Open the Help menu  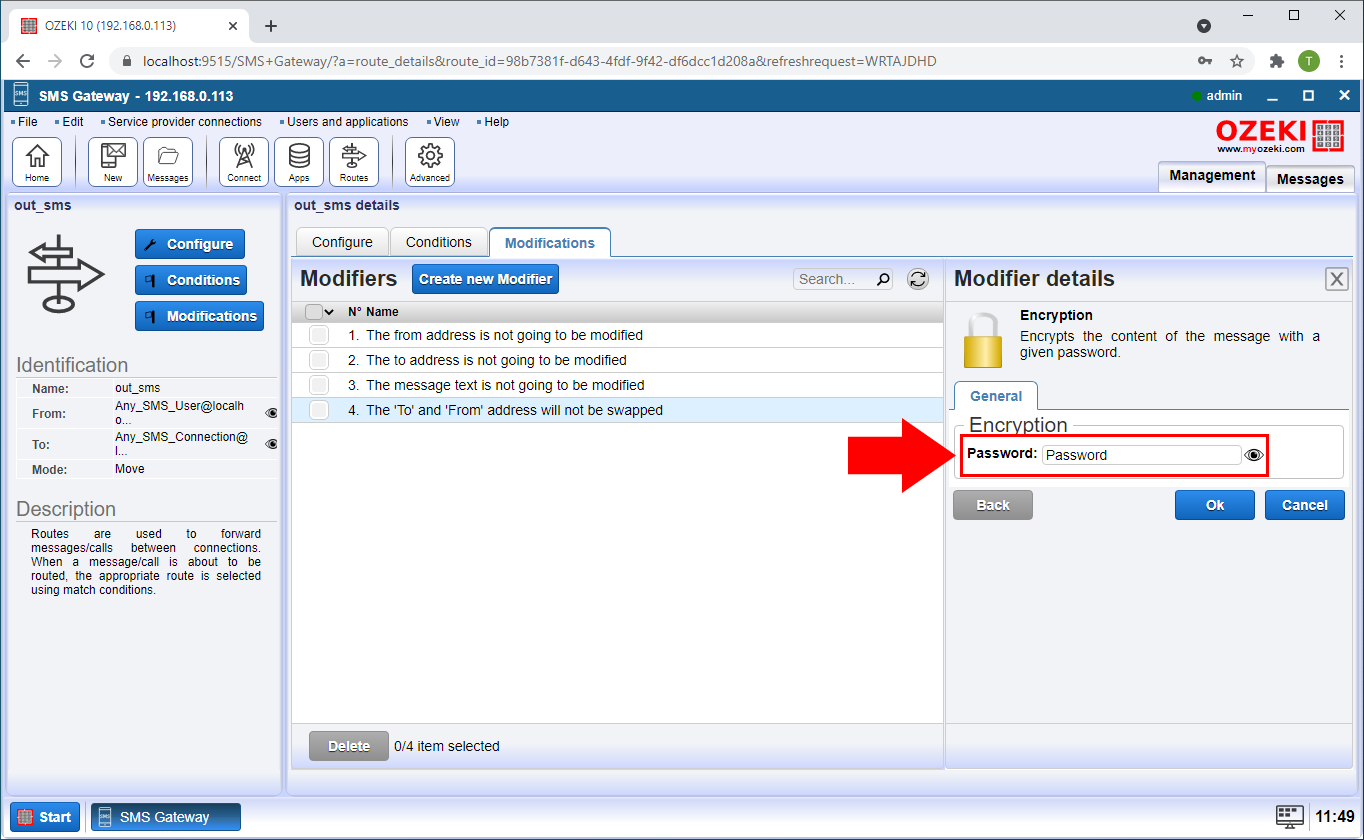pos(496,122)
